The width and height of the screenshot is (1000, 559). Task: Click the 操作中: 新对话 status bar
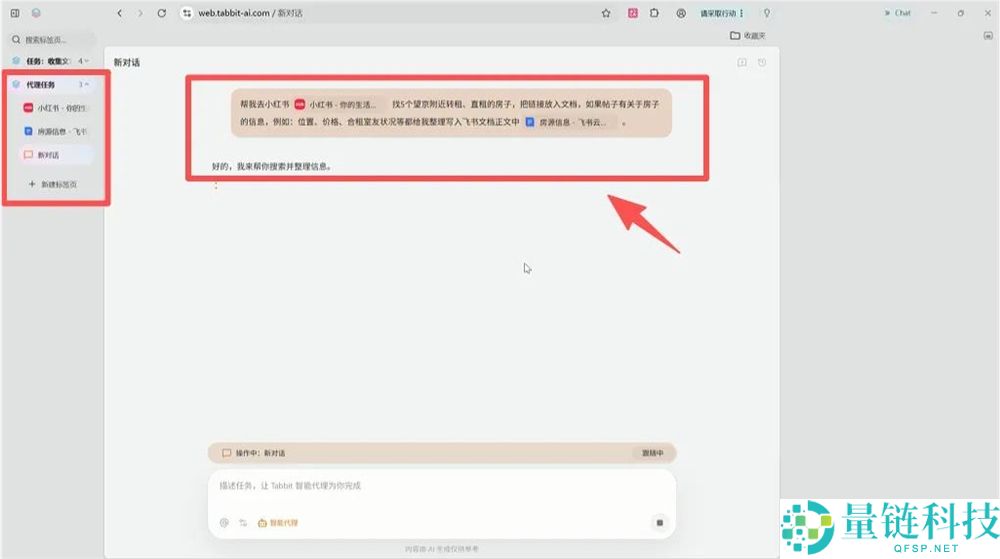click(x=442, y=453)
